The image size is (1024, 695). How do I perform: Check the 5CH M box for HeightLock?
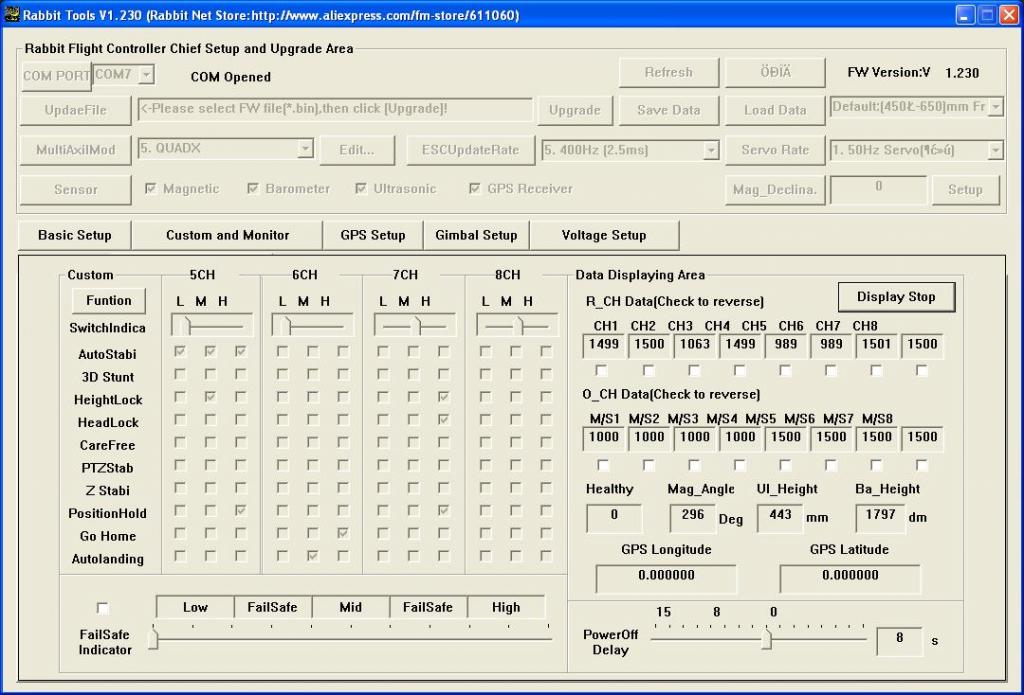pos(210,398)
